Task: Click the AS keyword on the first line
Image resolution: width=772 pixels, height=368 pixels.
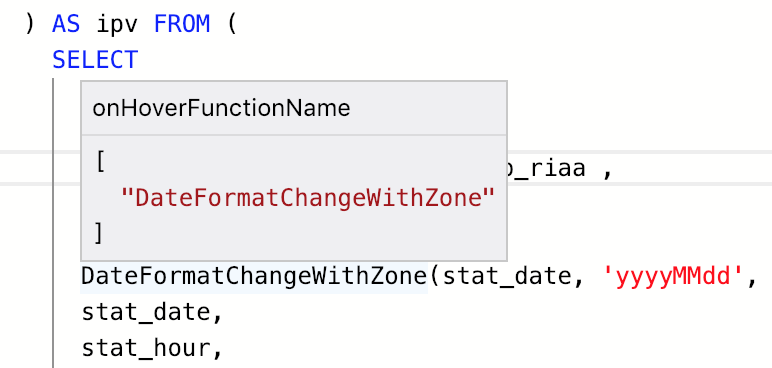Action: [x=66, y=24]
